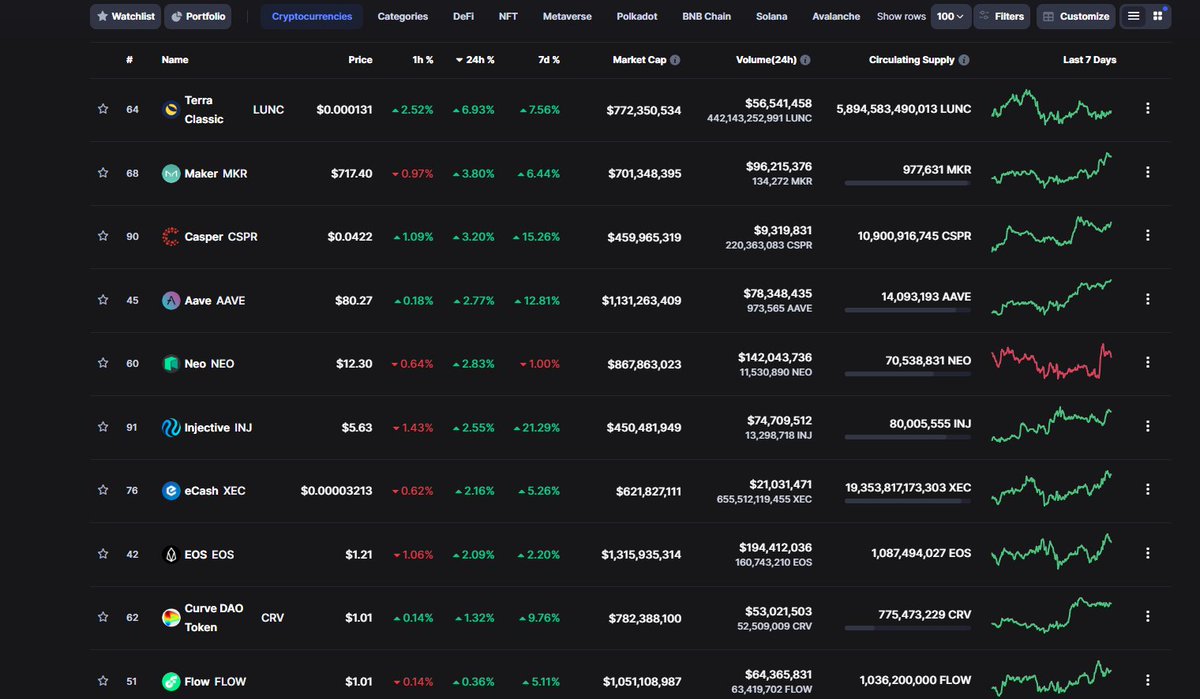Select the Cryptocurrencies tab
Screen dimensions: 1200x699
click(312, 16)
